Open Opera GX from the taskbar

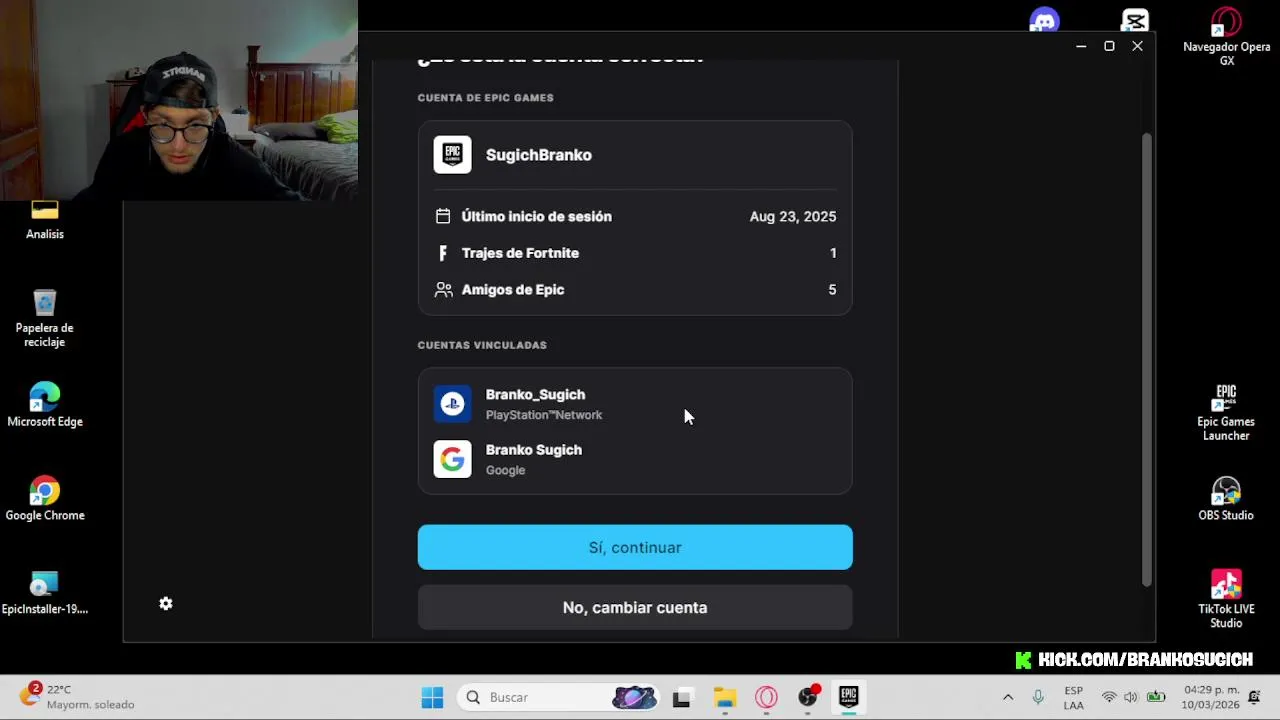pyautogui.click(x=766, y=697)
